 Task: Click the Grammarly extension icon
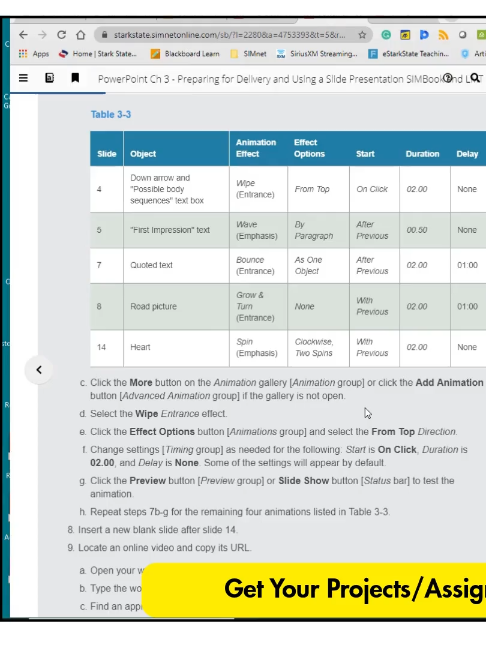[x=386, y=35]
